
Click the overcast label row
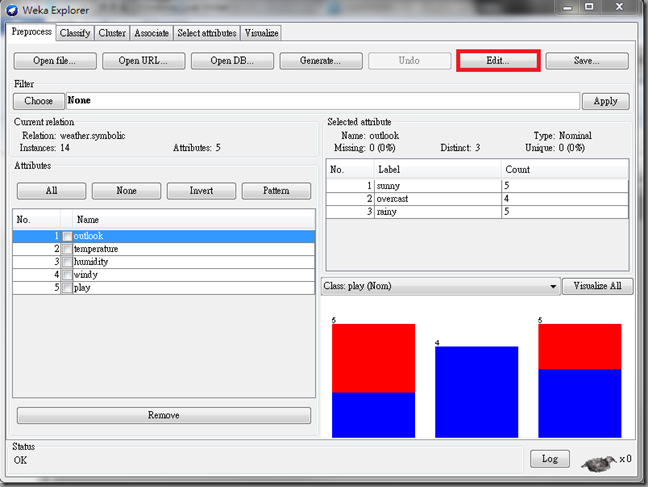477,199
